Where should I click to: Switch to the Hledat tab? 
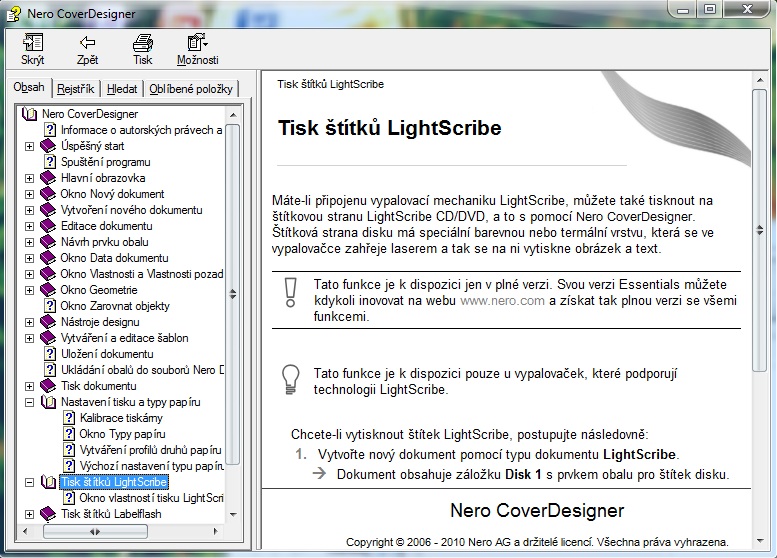point(122,89)
